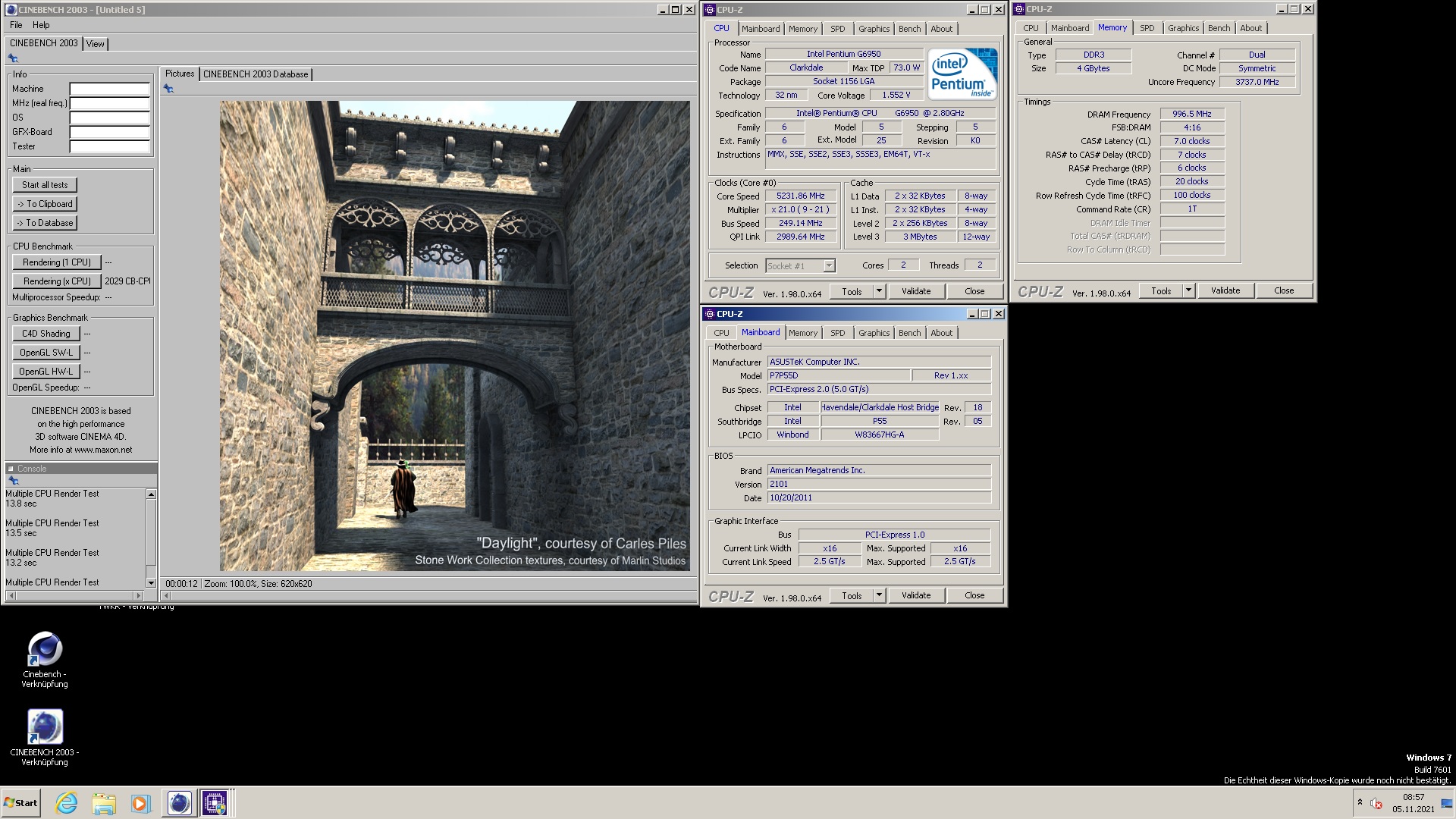
Task: Click Intel Pentium logo in CPU-Z
Action: pos(962,74)
